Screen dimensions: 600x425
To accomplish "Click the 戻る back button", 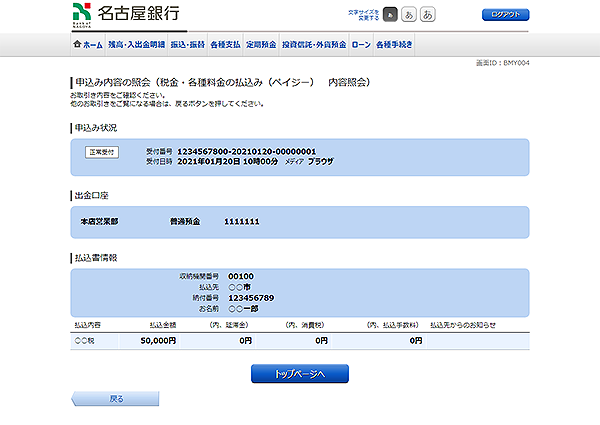I will pyautogui.click(x=116, y=399).
